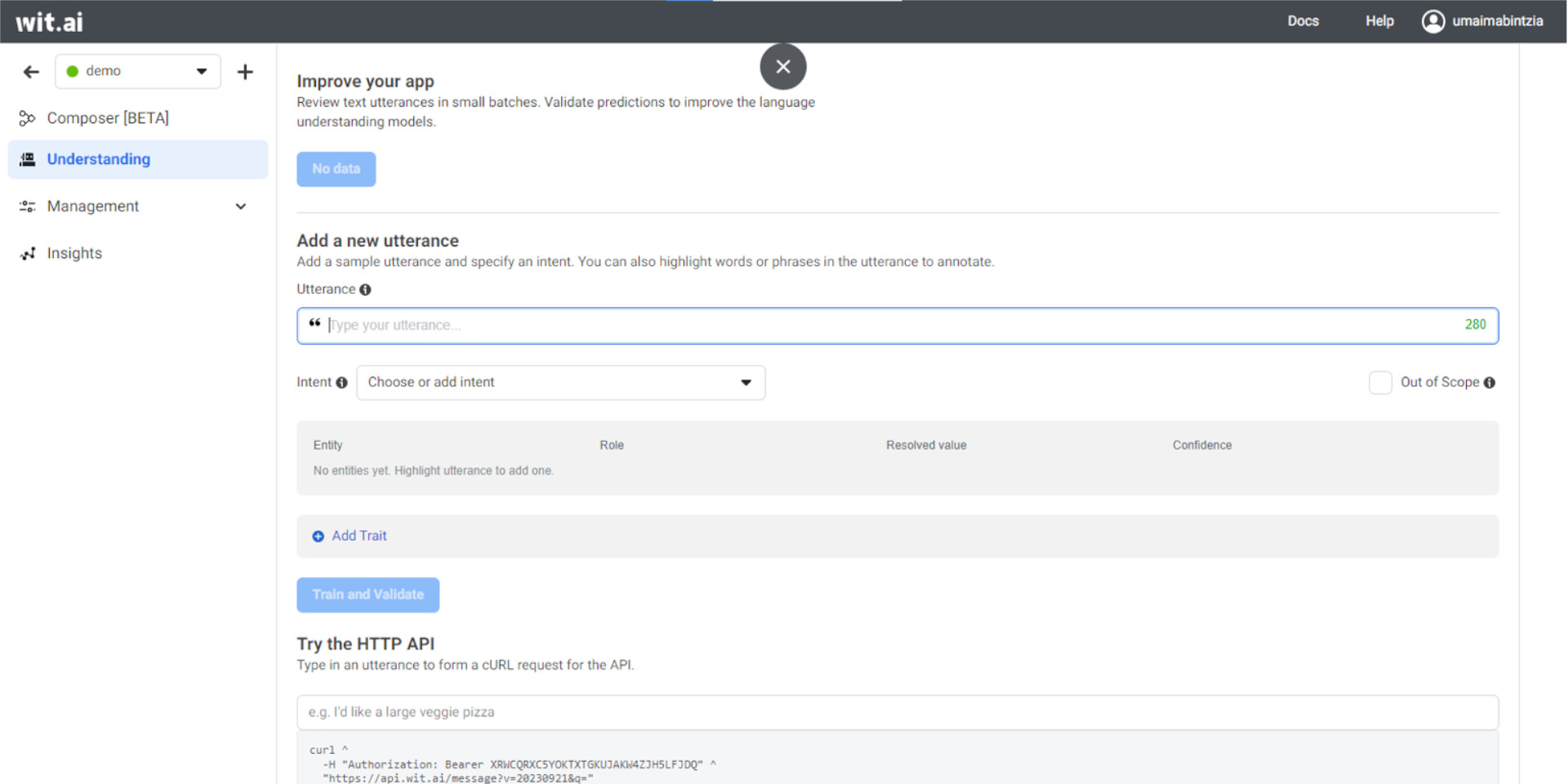Focus the HTTP API utterance input field
The width and height of the screenshot is (1568, 784).
[897, 712]
